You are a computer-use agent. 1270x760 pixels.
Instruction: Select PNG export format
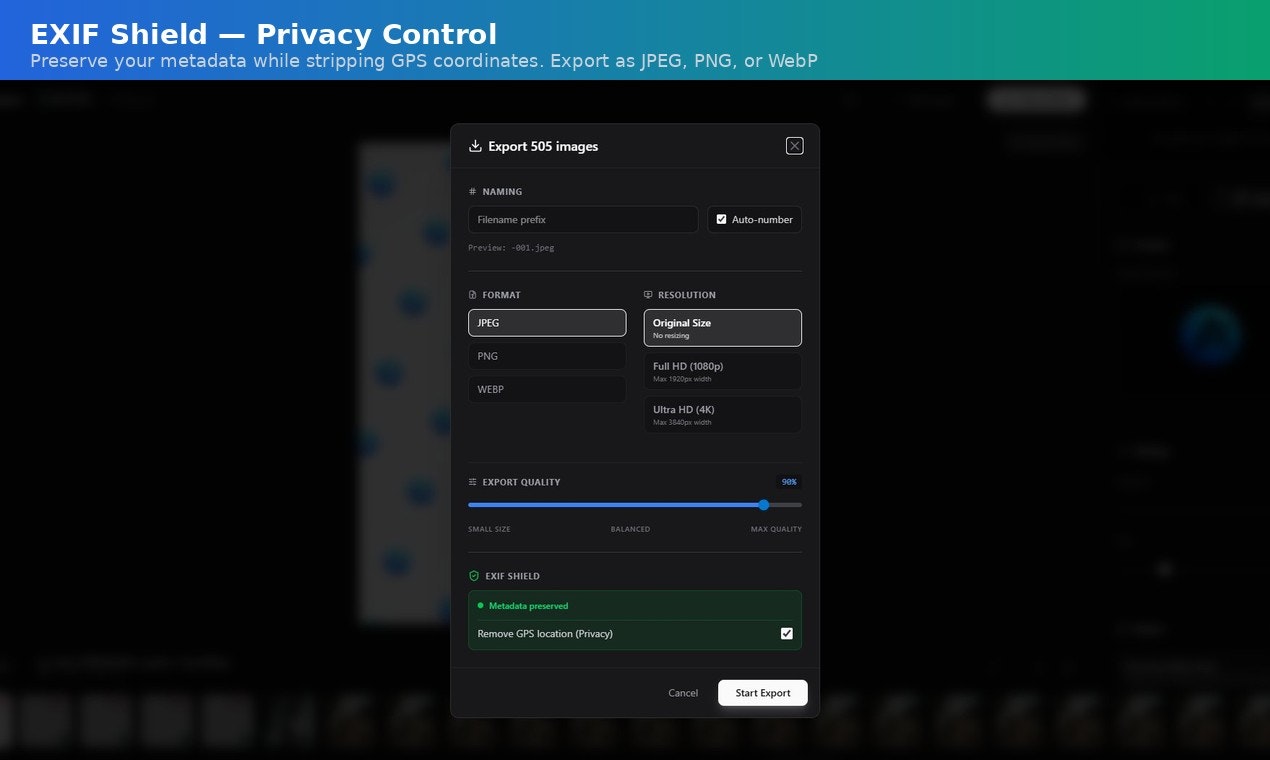[x=547, y=356]
